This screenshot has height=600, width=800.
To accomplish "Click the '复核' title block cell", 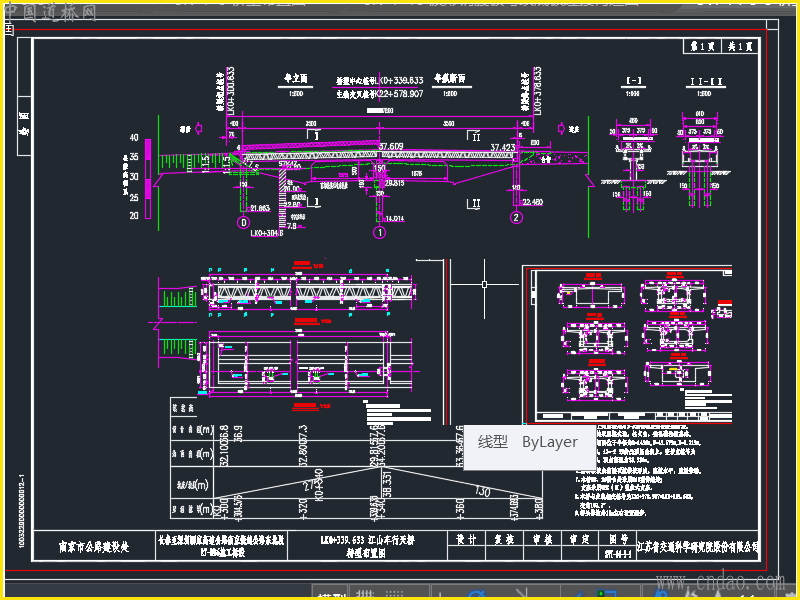I will (x=504, y=539).
